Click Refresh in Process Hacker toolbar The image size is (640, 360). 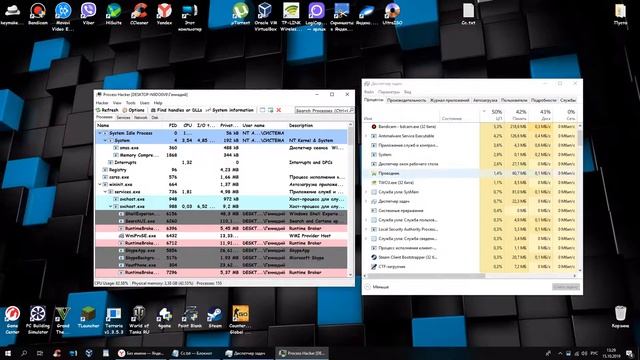point(107,110)
